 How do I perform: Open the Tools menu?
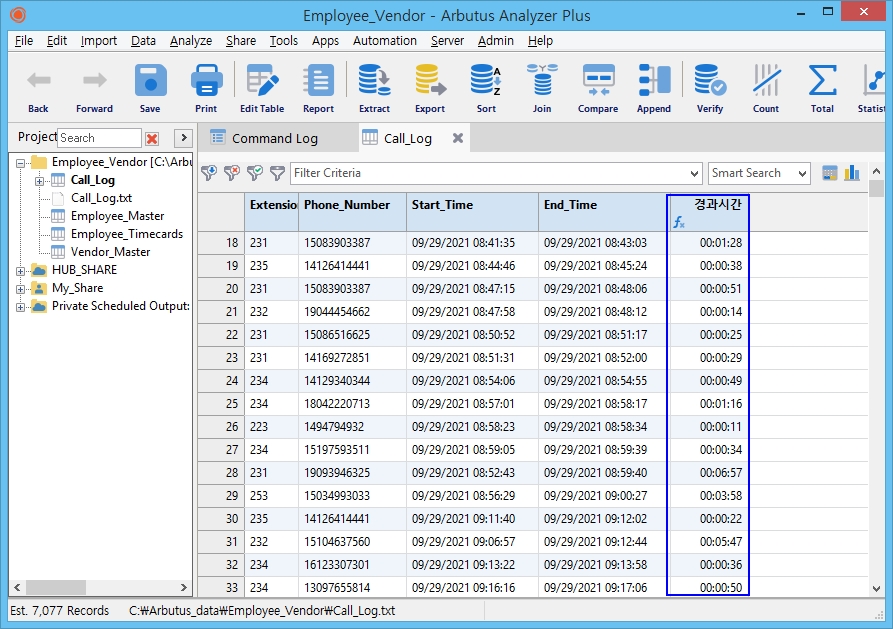(284, 41)
